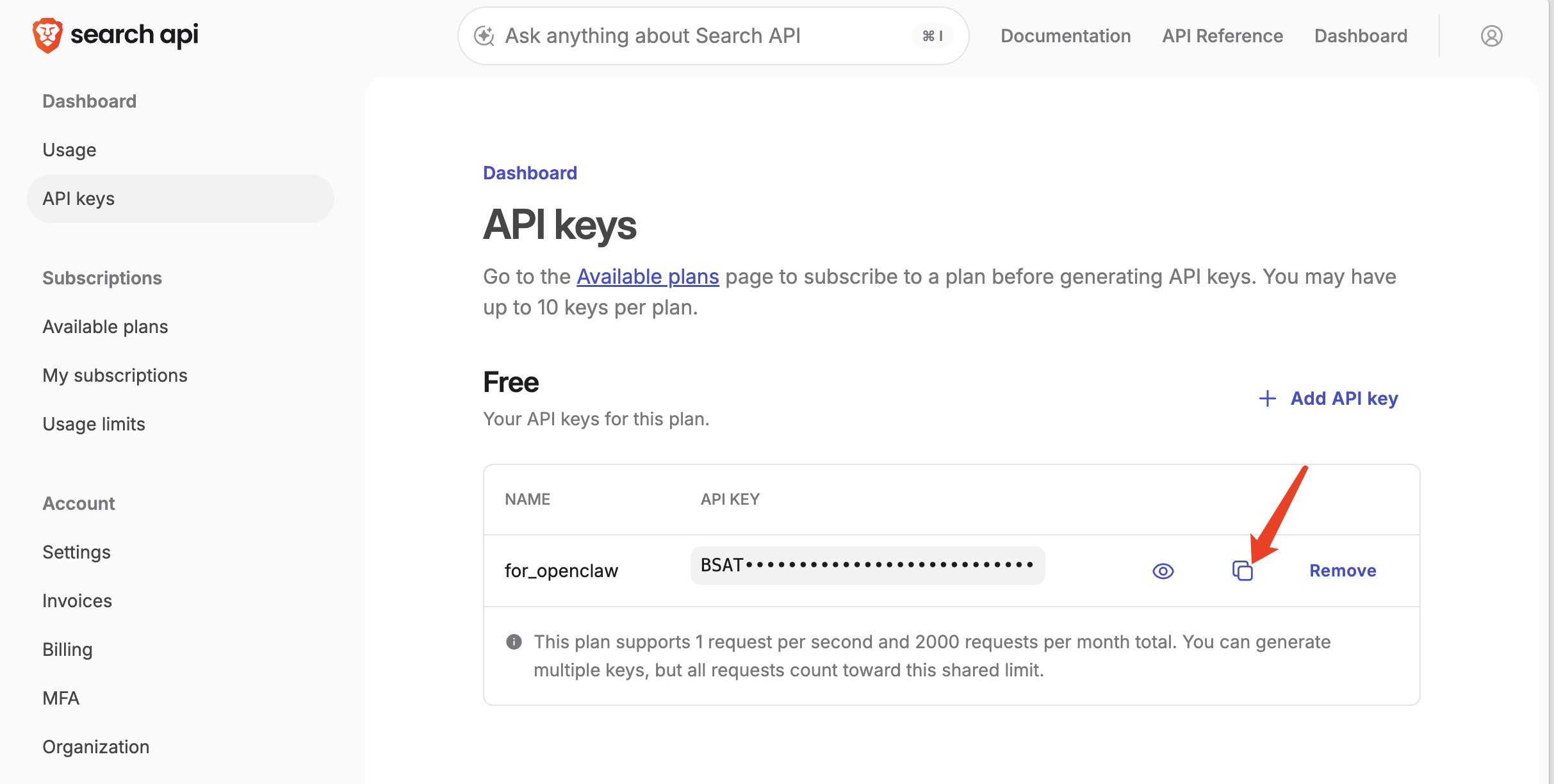The width and height of the screenshot is (1554, 784).
Task: Open API Reference in top navigation
Action: [x=1222, y=36]
